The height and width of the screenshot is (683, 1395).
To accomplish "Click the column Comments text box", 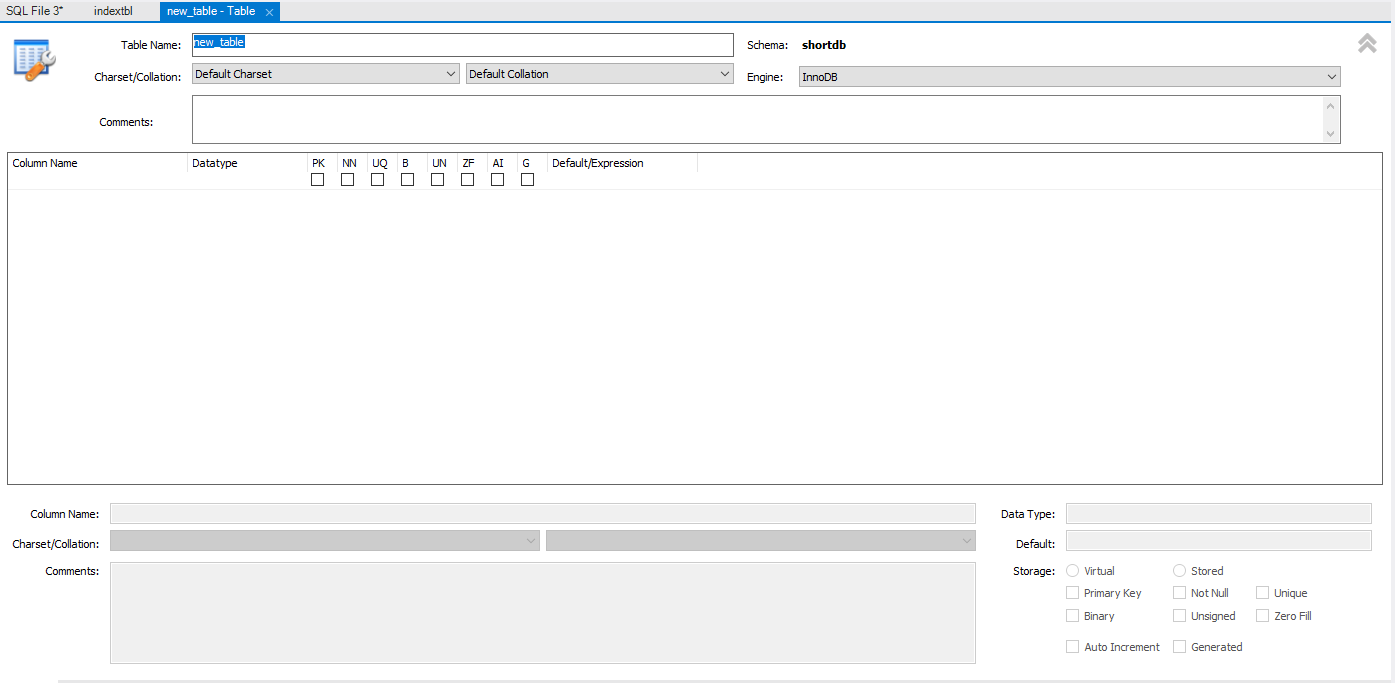I will pyautogui.click(x=543, y=613).
